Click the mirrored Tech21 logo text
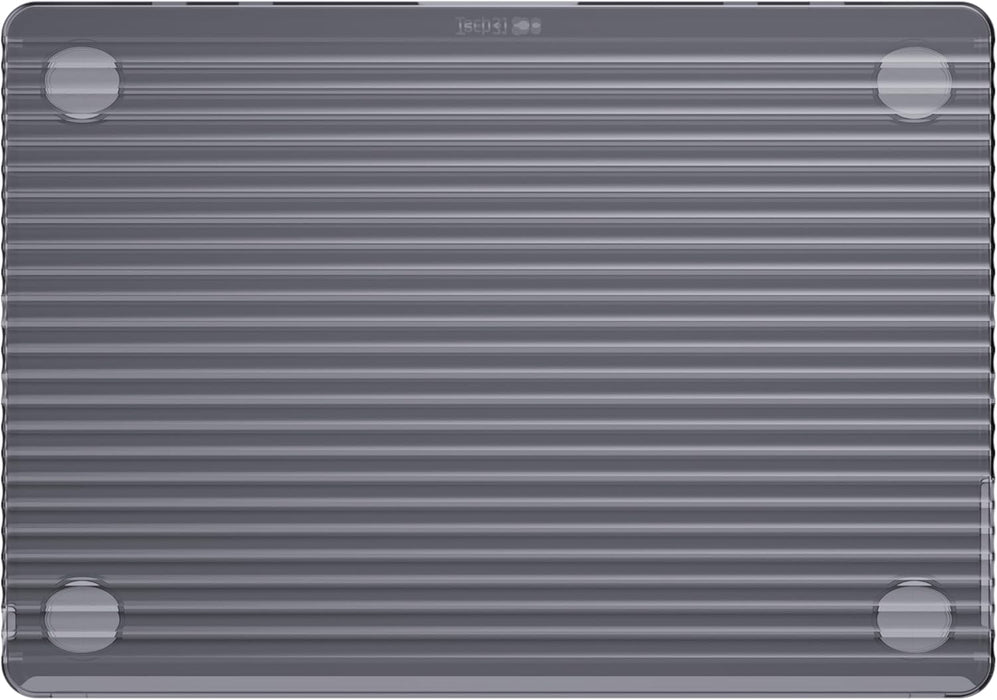 pos(483,26)
